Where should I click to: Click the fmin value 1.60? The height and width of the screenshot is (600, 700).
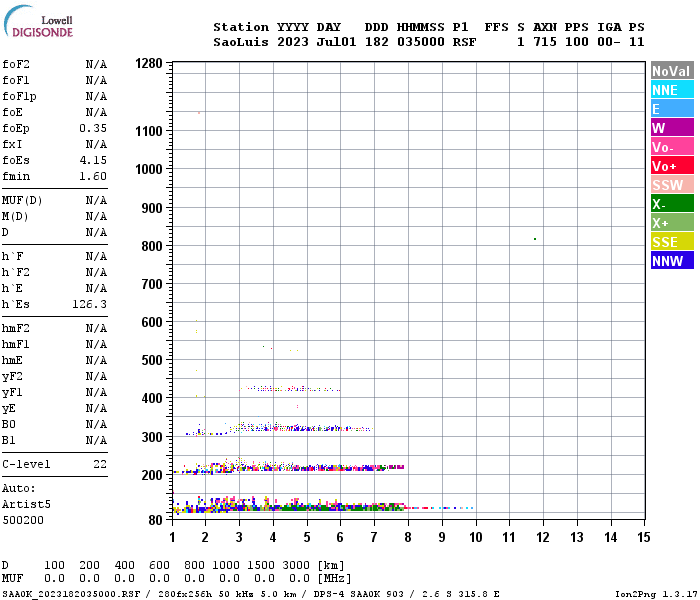click(93, 176)
